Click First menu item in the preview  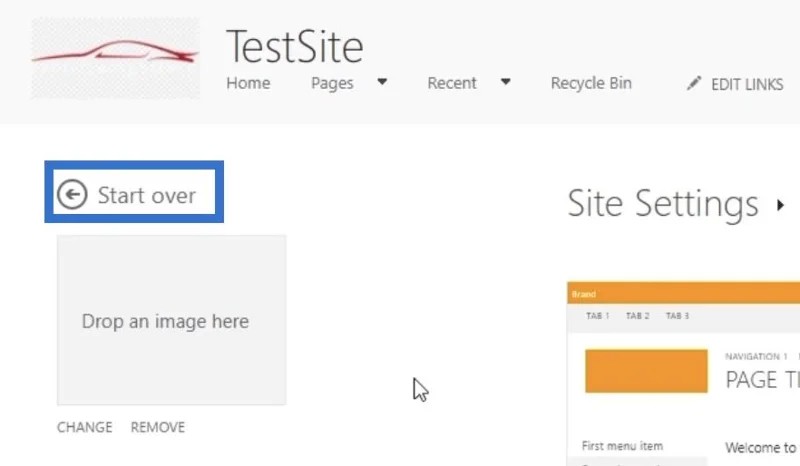coord(622,446)
